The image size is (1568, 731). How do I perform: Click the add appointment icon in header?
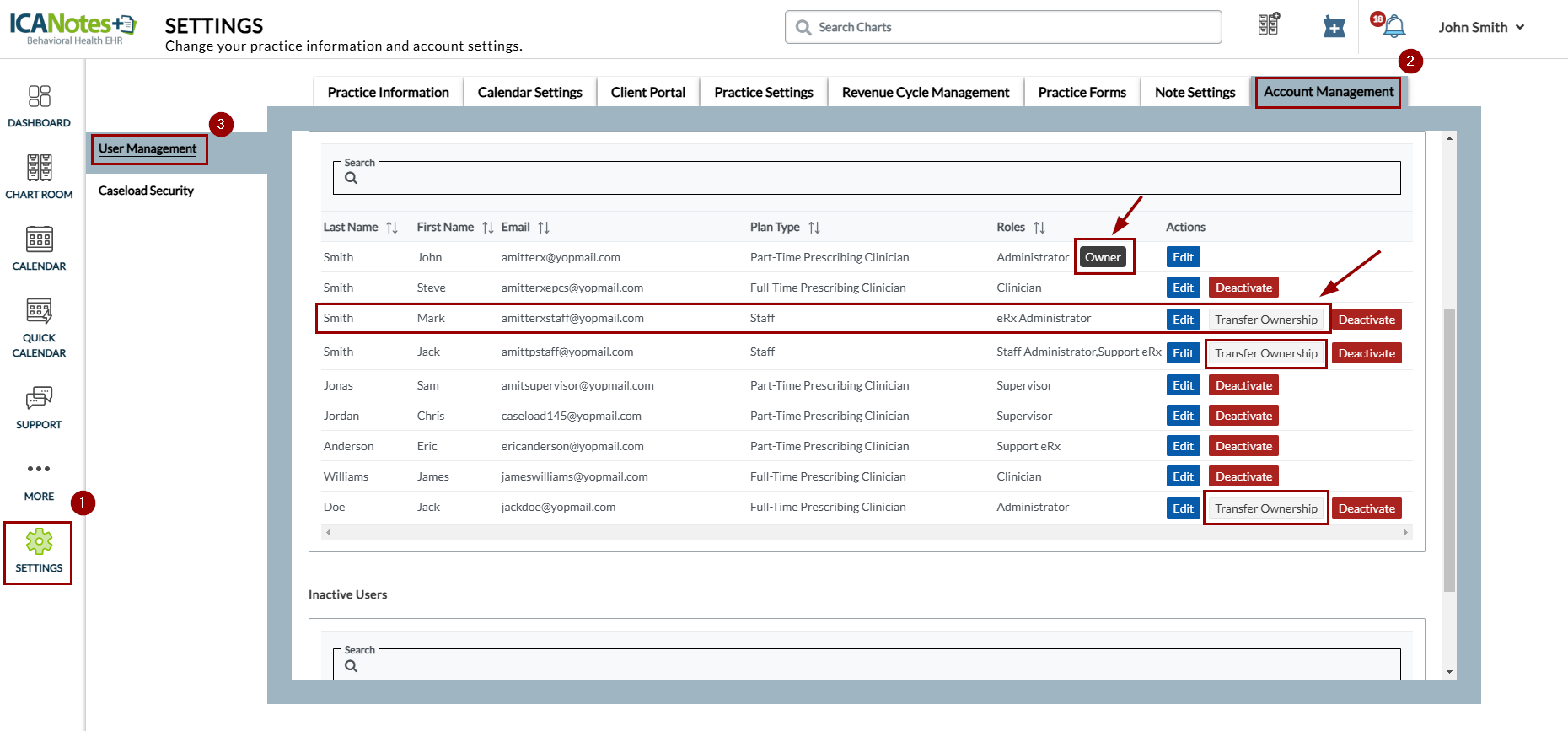[x=1334, y=27]
